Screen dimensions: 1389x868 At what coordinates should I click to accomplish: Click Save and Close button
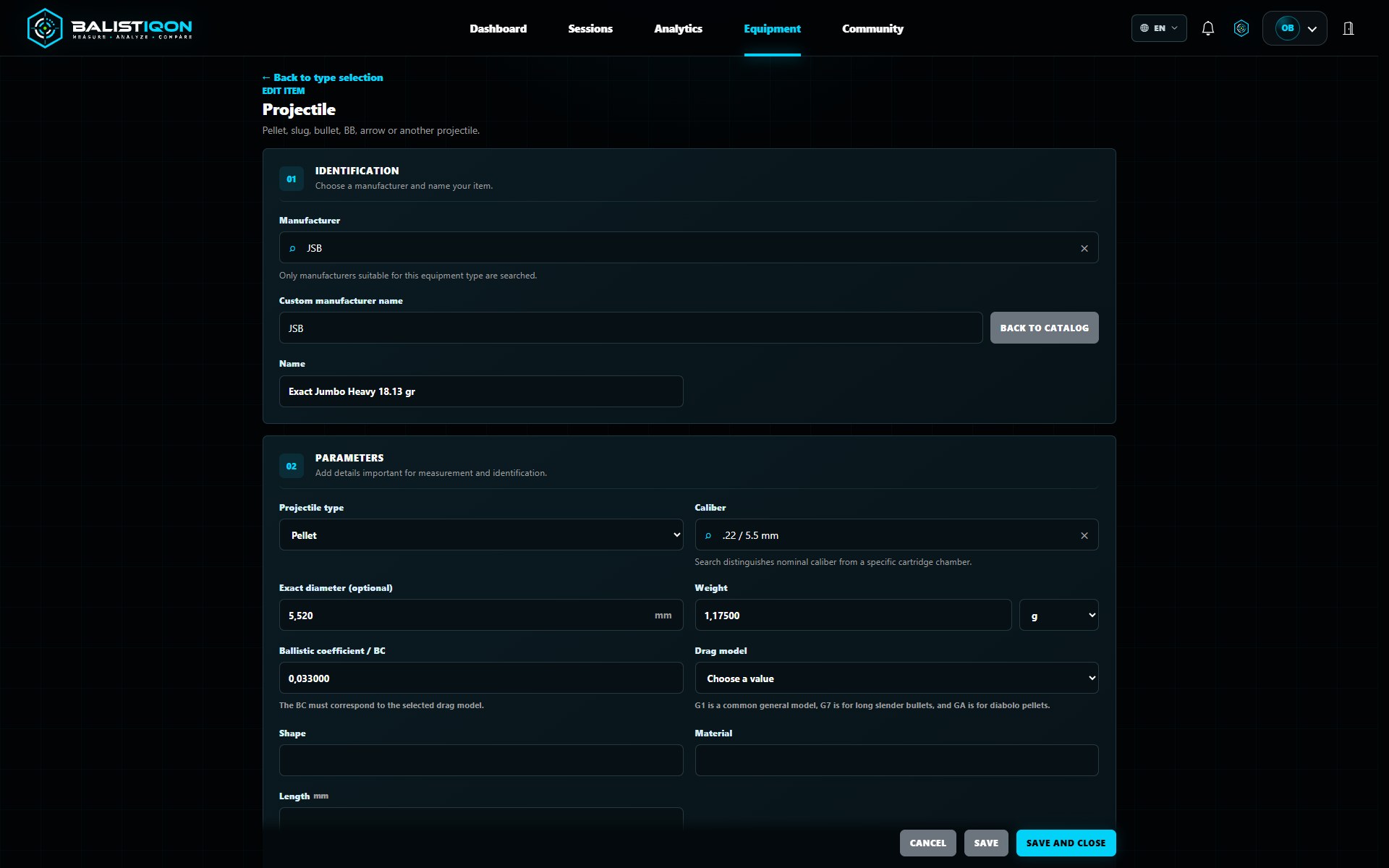pos(1066,843)
